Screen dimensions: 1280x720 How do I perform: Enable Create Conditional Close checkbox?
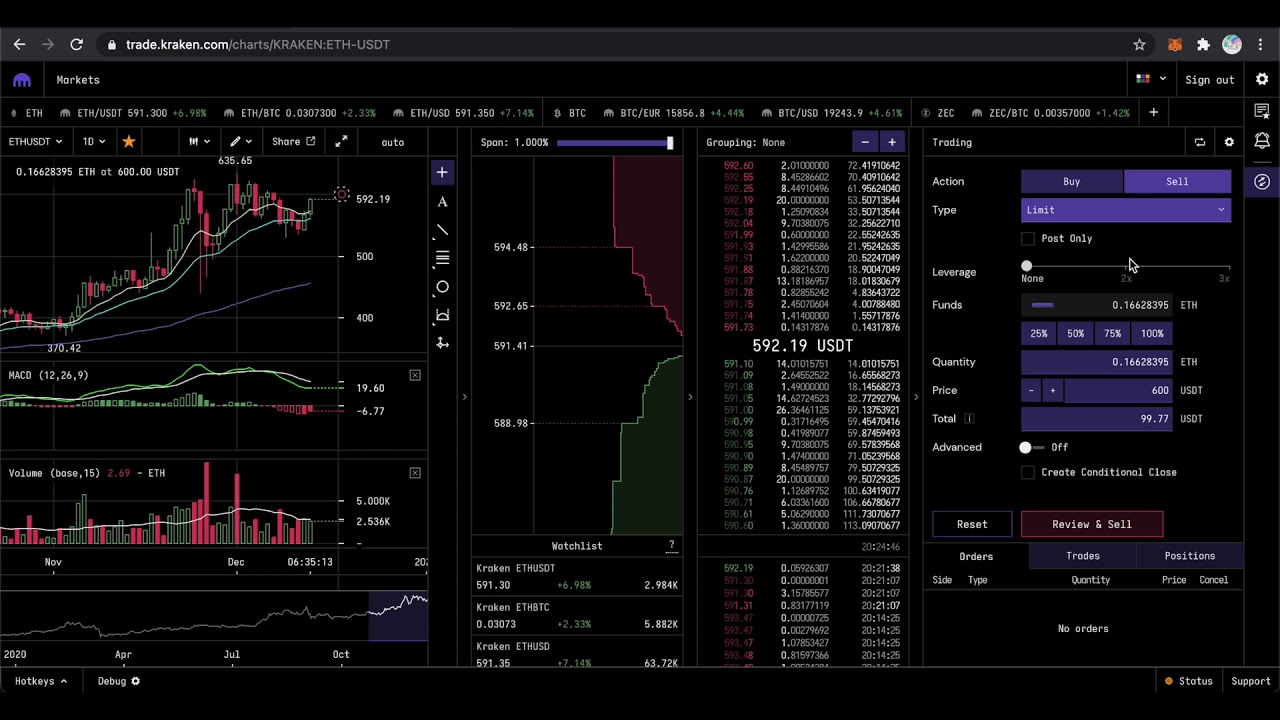click(1028, 473)
